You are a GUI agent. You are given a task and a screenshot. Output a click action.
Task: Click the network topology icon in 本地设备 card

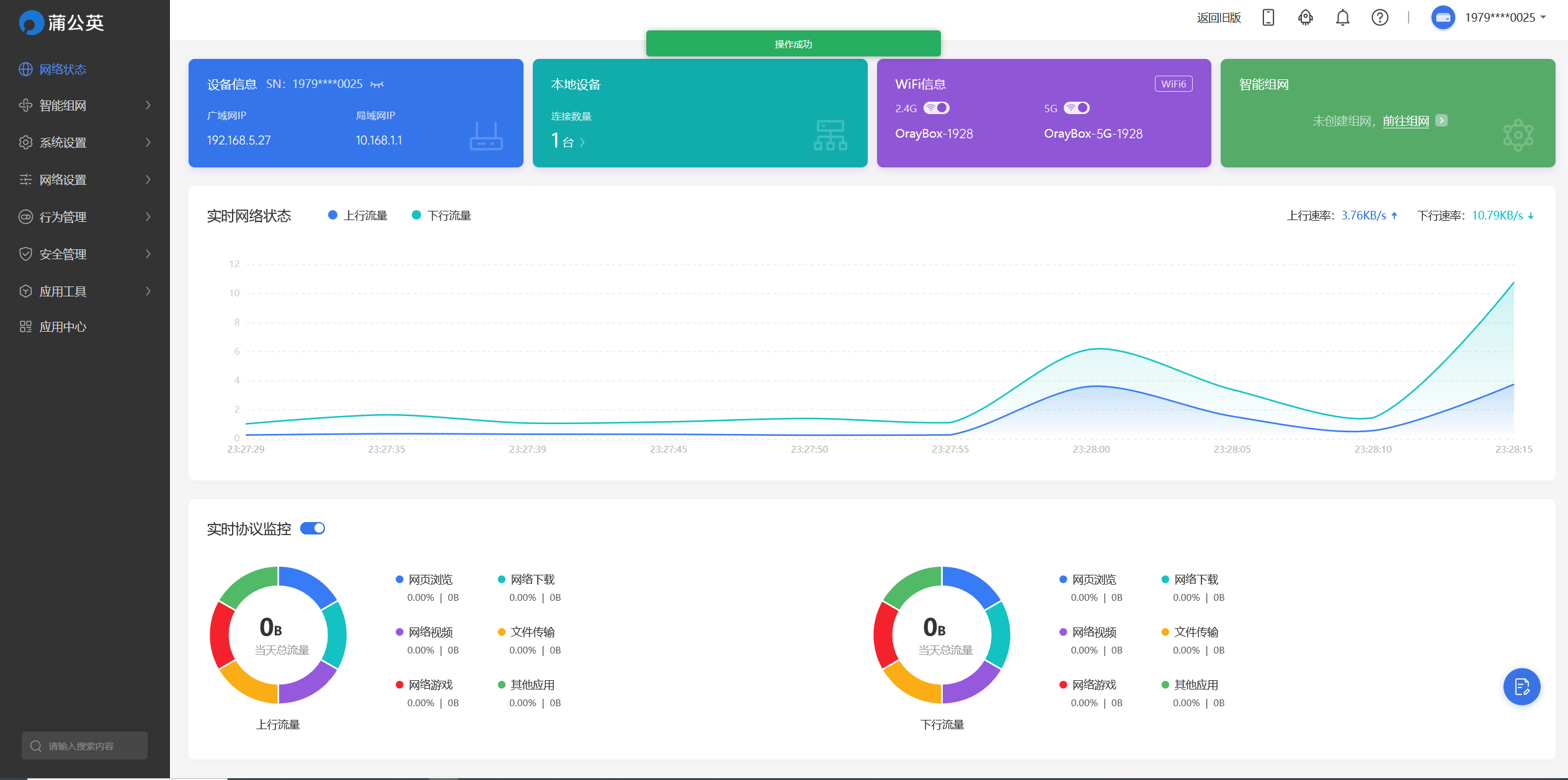tap(830, 135)
